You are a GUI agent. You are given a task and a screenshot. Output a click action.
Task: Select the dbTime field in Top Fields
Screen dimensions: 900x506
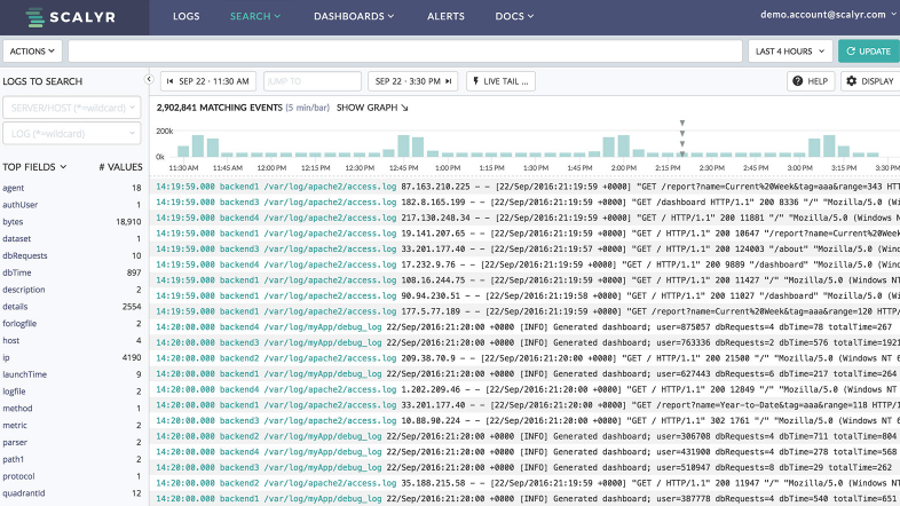(x=17, y=273)
